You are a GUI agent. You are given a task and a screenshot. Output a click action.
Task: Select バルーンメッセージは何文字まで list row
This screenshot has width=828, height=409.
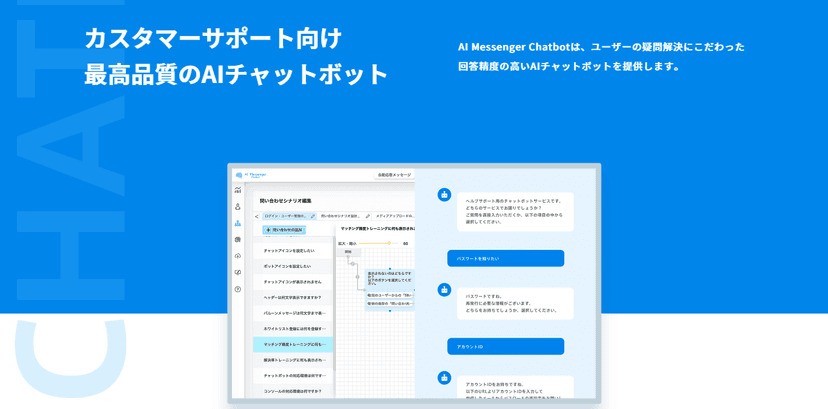click(x=293, y=313)
